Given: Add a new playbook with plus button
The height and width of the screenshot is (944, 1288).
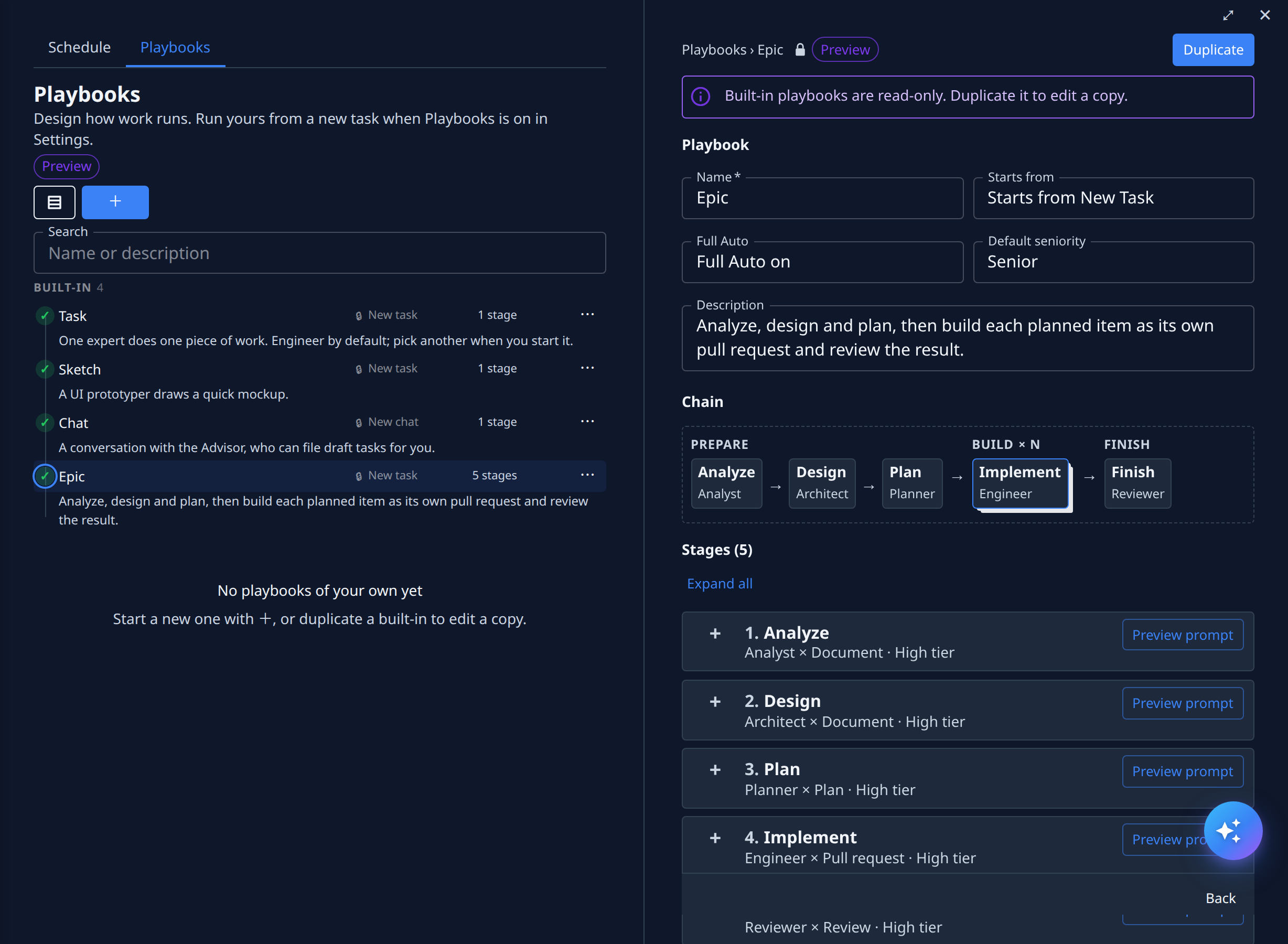Looking at the screenshot, I should click(115, 202).
